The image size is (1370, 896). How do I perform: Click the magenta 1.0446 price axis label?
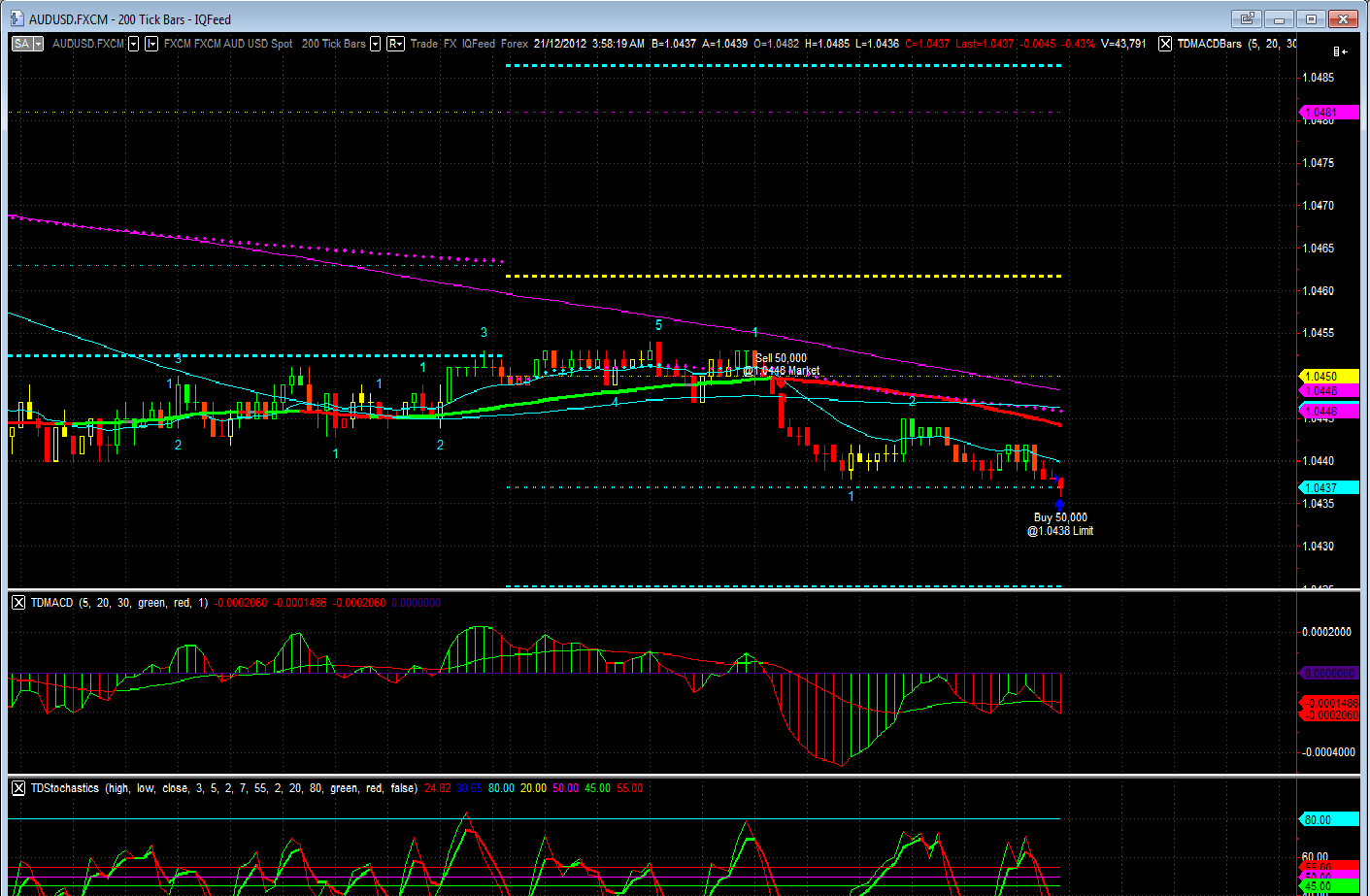1328,412
